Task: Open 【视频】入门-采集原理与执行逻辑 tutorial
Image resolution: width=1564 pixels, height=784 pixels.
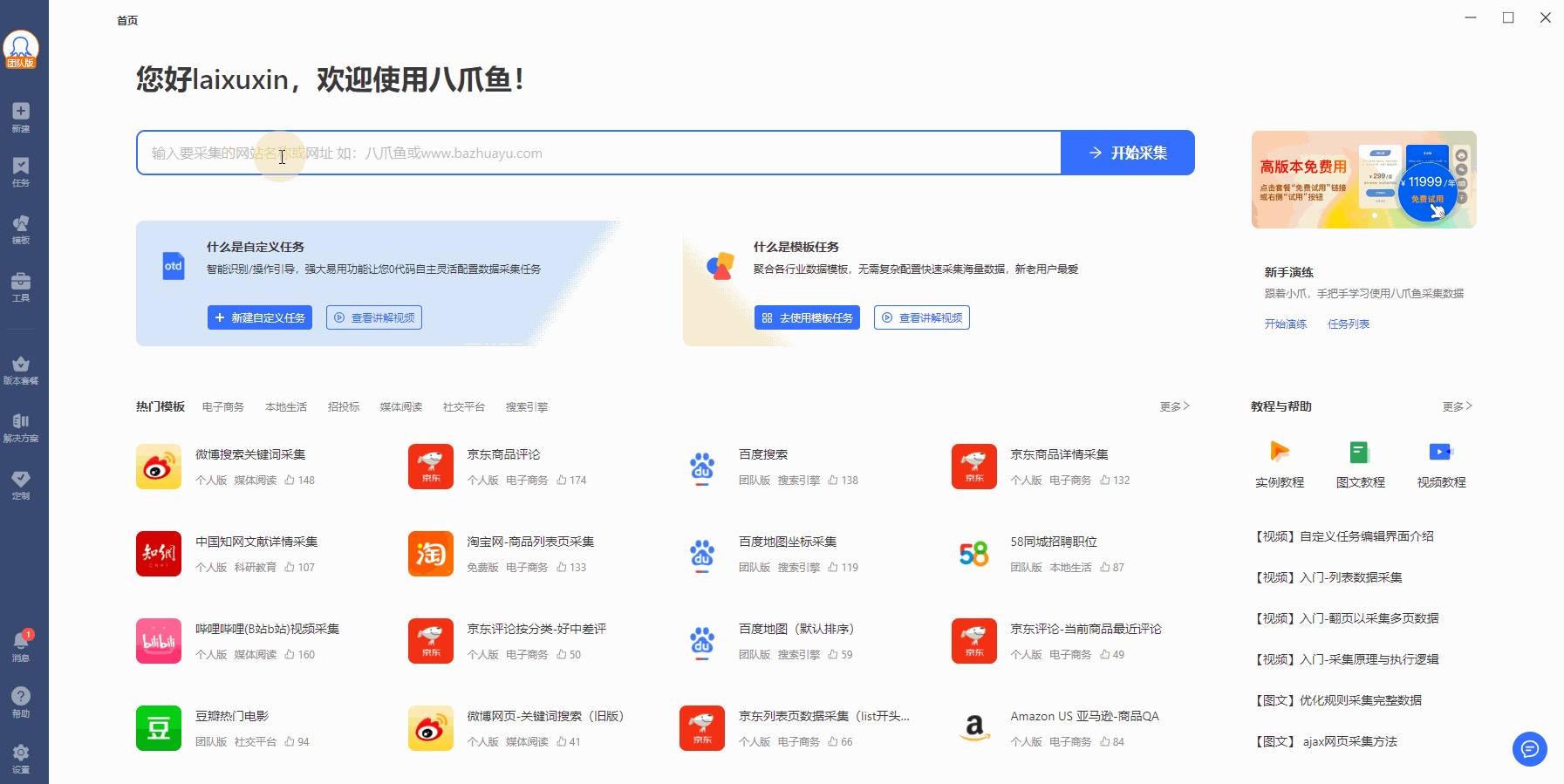Action: pos(1346,659)
